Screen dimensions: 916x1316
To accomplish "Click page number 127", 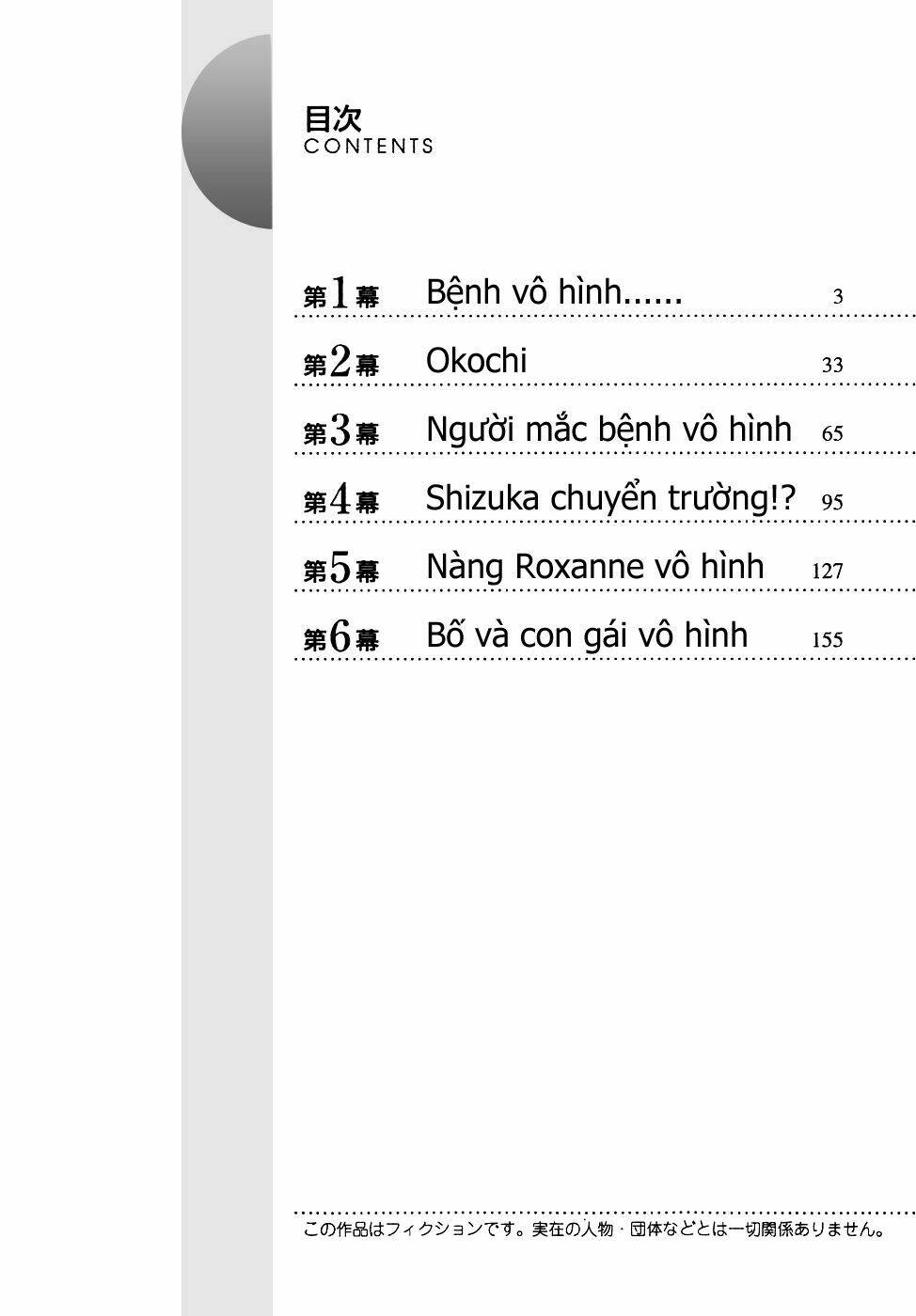I will coord(827,572).
